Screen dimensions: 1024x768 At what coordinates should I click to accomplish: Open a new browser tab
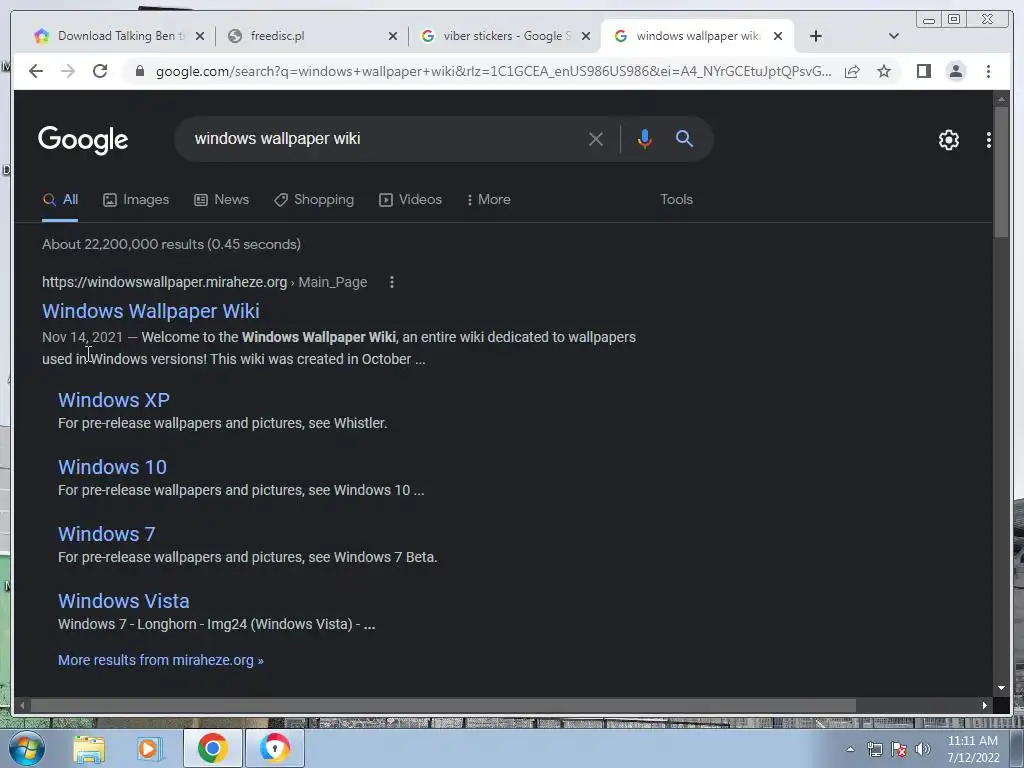coord(816,36)
